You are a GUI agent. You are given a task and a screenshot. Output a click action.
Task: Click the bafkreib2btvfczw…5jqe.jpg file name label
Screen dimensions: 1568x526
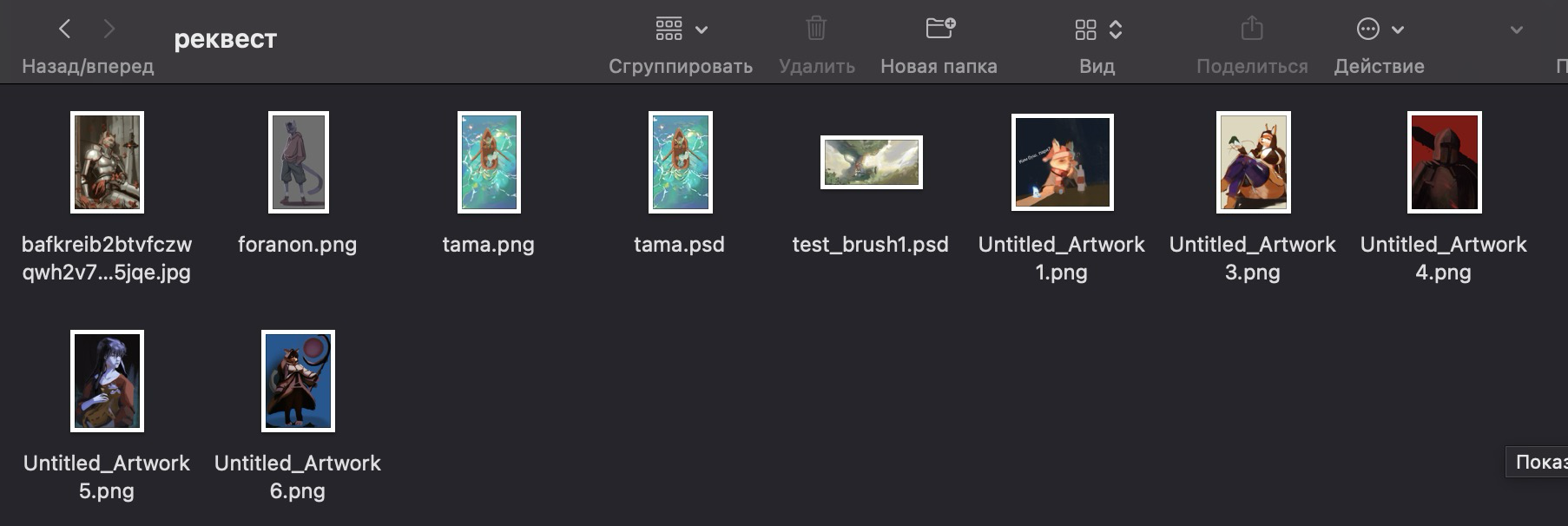[x=107, y=258]
